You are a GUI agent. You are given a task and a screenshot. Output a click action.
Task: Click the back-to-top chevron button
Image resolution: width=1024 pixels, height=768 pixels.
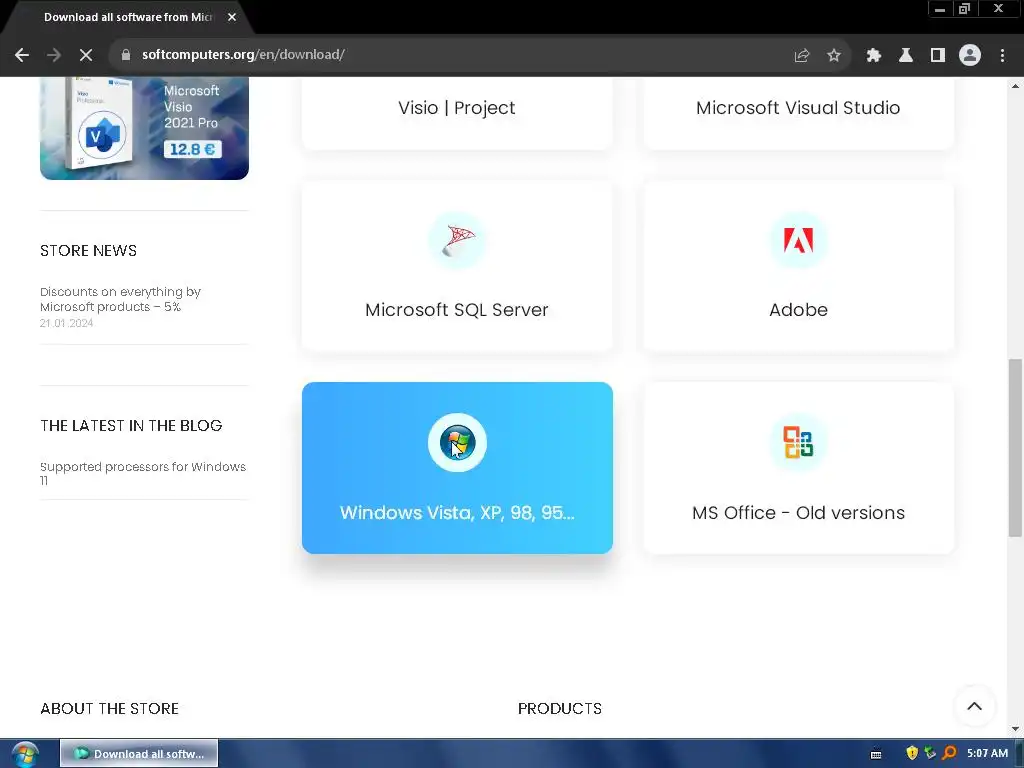pos(974,706)
